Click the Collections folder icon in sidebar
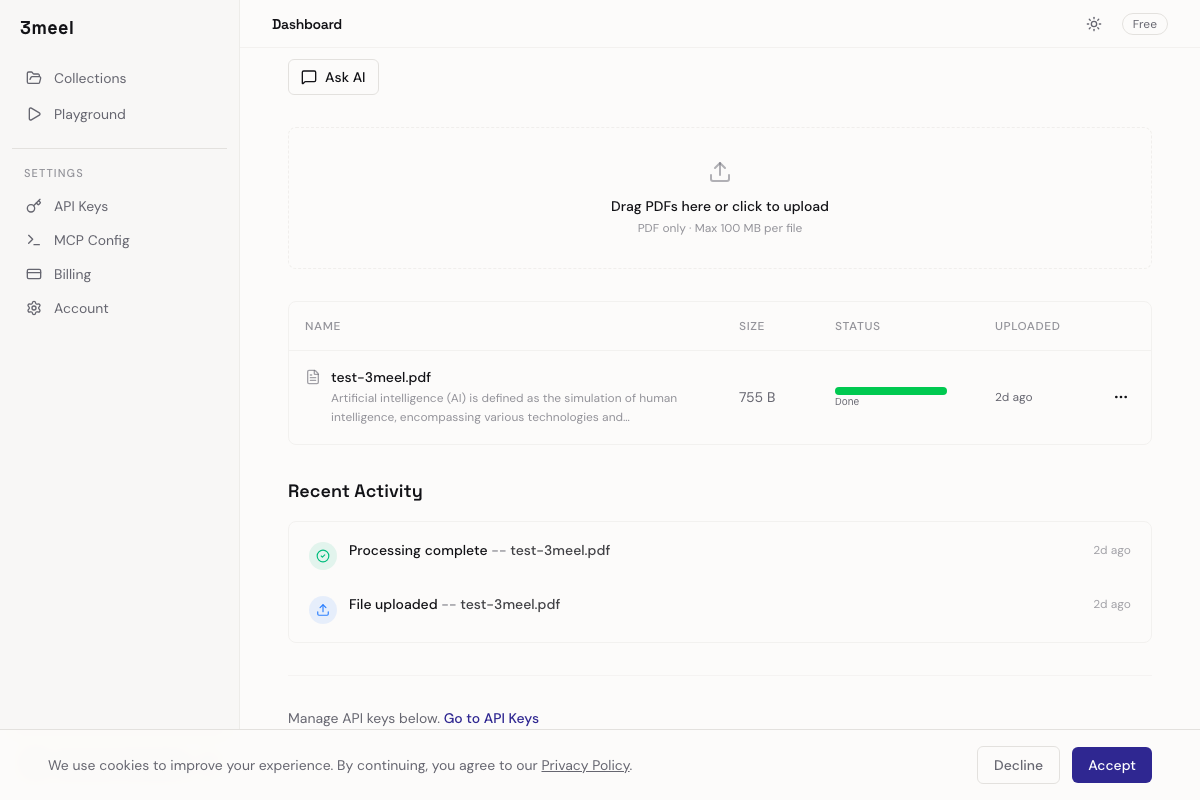Viewport: 1200px width, 800px height. [x=34, y=78]
